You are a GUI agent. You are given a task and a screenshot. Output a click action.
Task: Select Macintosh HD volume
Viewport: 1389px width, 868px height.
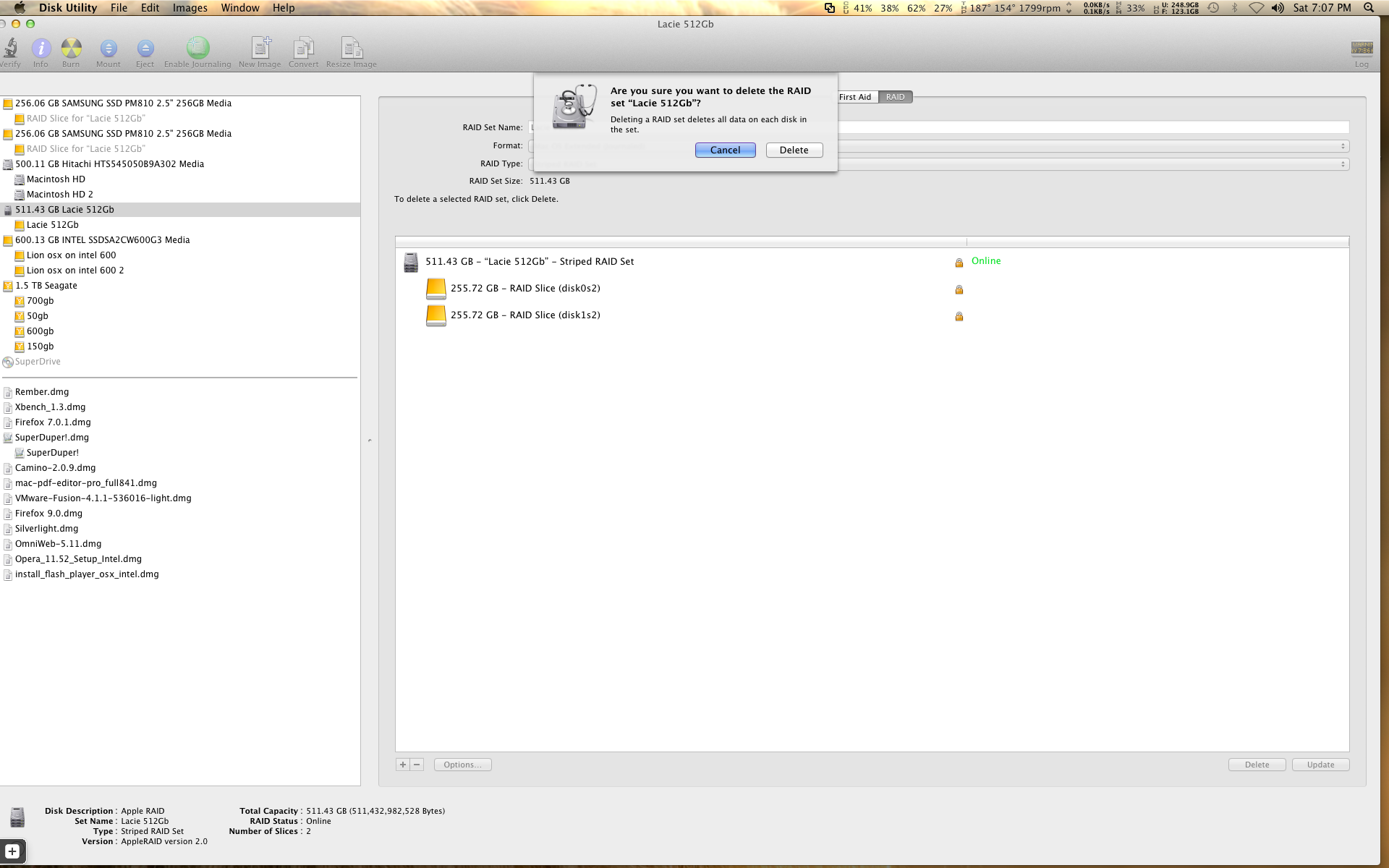coord(56,179)
